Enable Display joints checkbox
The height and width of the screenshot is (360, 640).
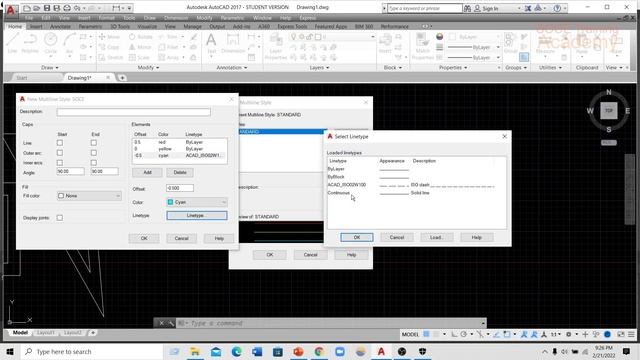coord(60,218)
